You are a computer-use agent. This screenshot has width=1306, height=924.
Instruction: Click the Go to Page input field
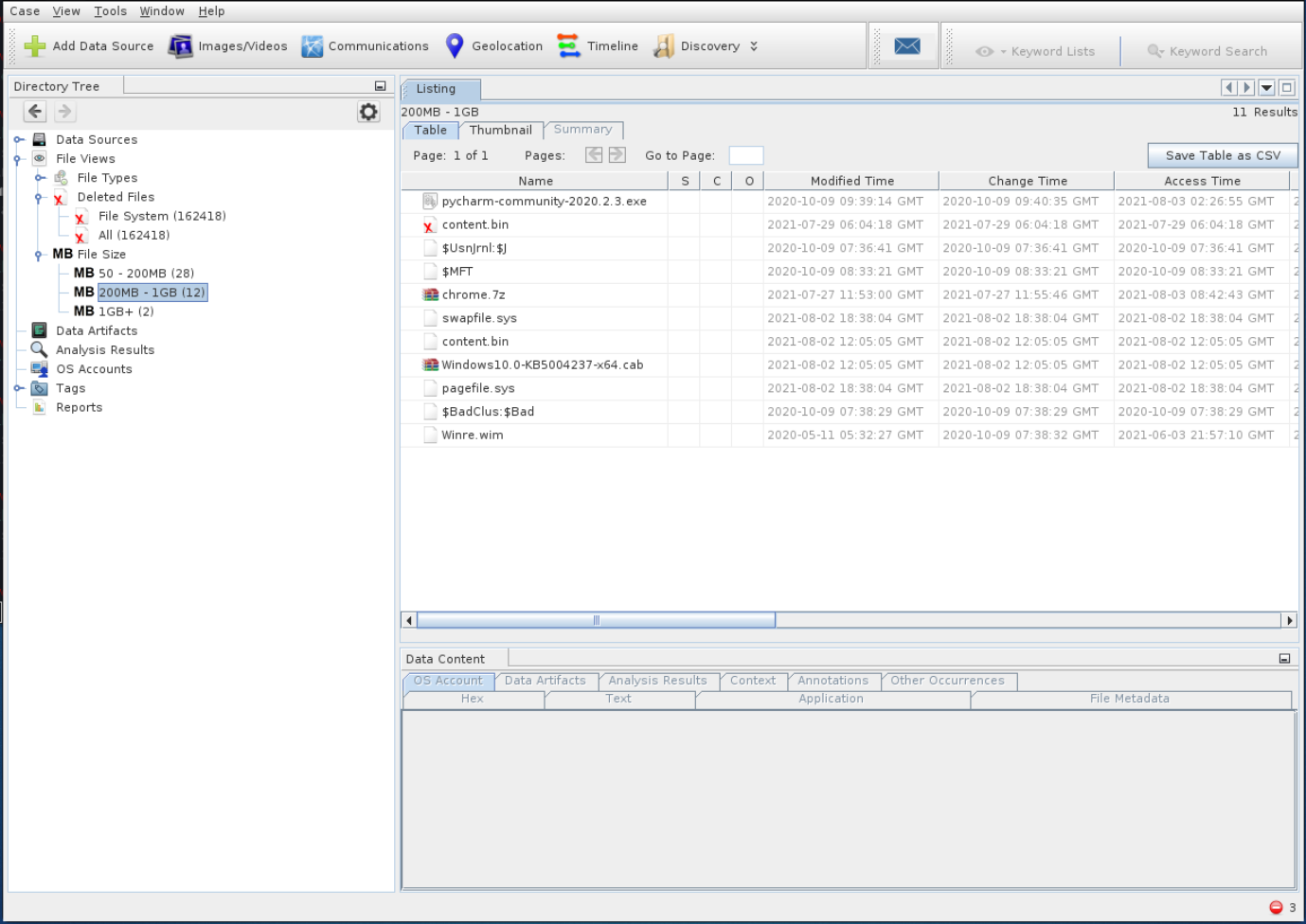click(745, 156)
